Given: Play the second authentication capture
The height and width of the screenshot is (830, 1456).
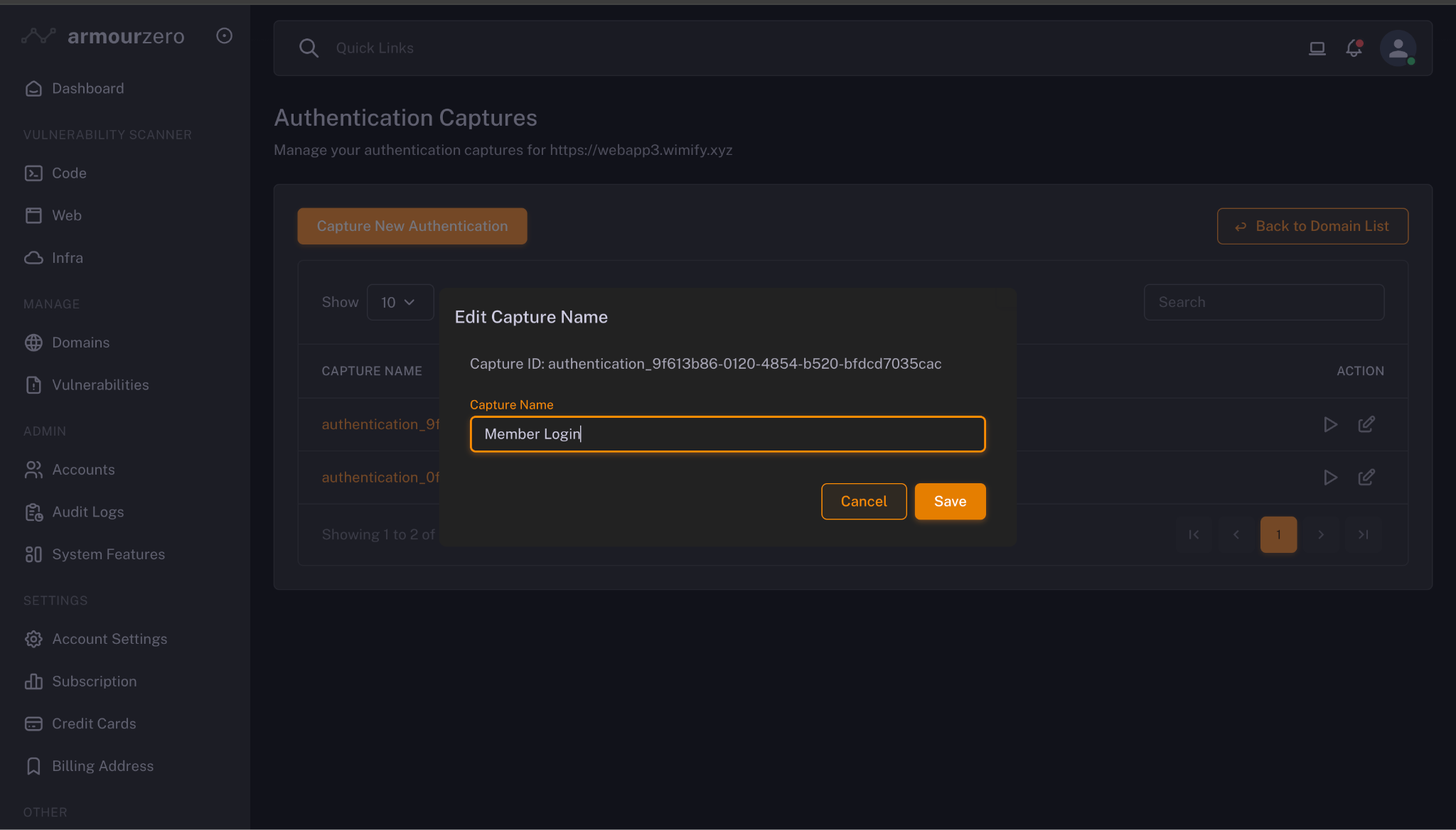Looking at the screenshot, I should tap(1330, 478).
